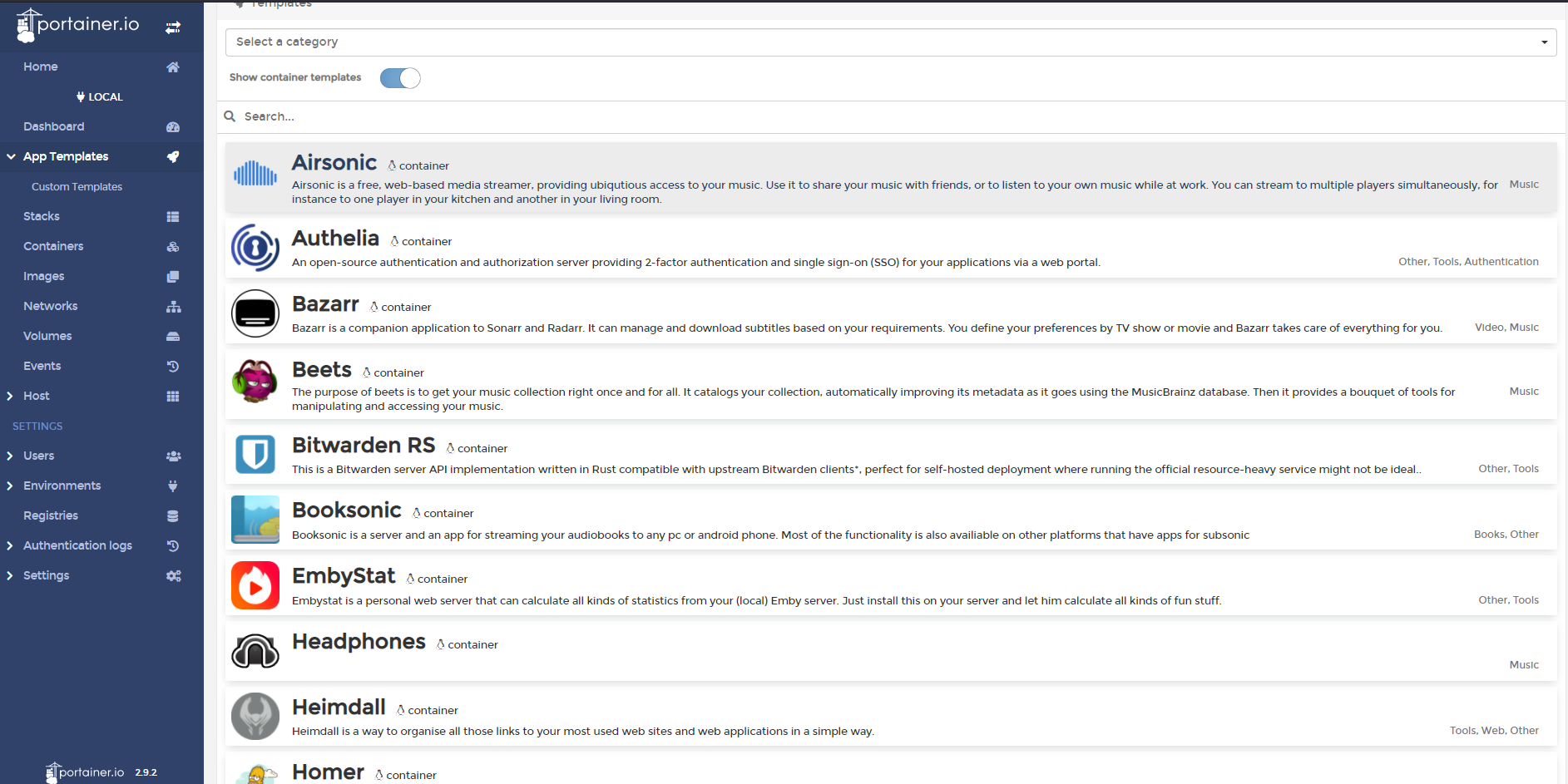Click the EmbyStat flame logo

[x=255, y=585]
